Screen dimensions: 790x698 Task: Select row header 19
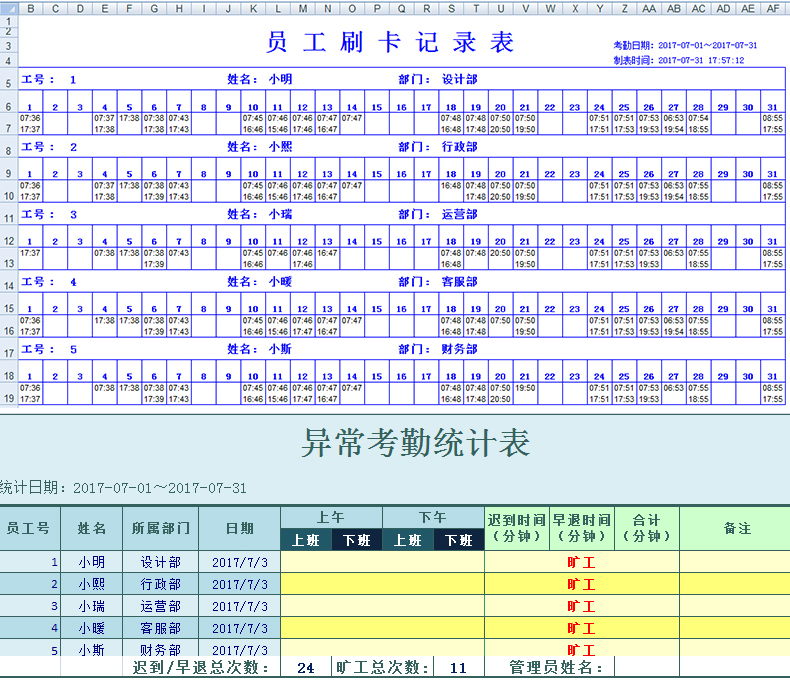point(9,398)
